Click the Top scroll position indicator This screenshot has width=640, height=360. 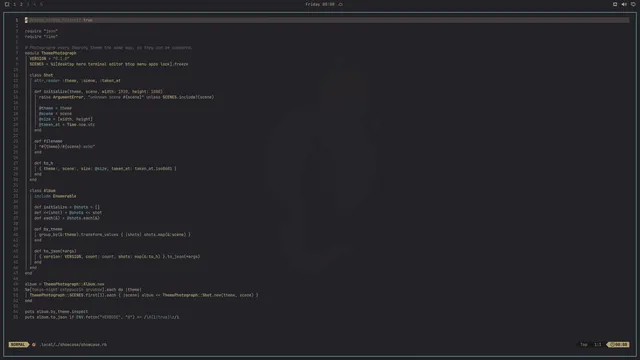tap(584, 344)
